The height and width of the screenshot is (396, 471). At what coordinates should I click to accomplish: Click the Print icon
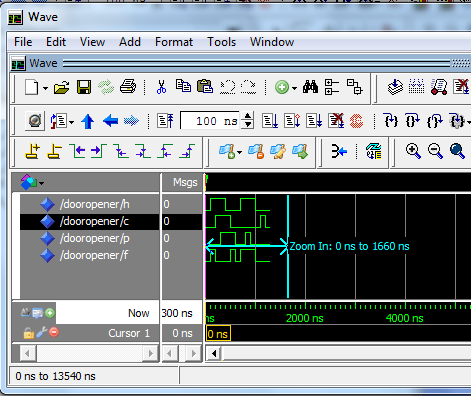128,87
